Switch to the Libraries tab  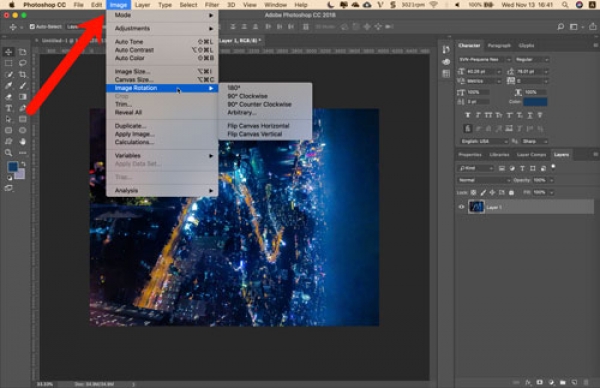(x=499, y=155)
